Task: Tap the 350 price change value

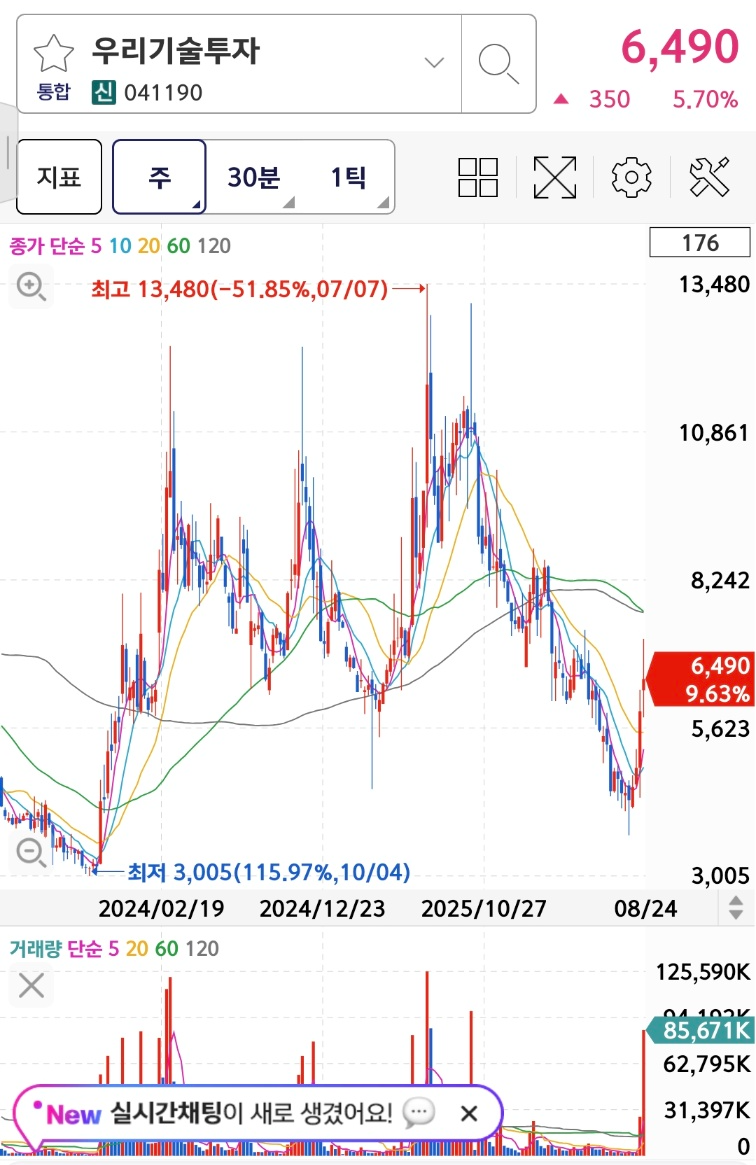Action: [x=609, y=100]
